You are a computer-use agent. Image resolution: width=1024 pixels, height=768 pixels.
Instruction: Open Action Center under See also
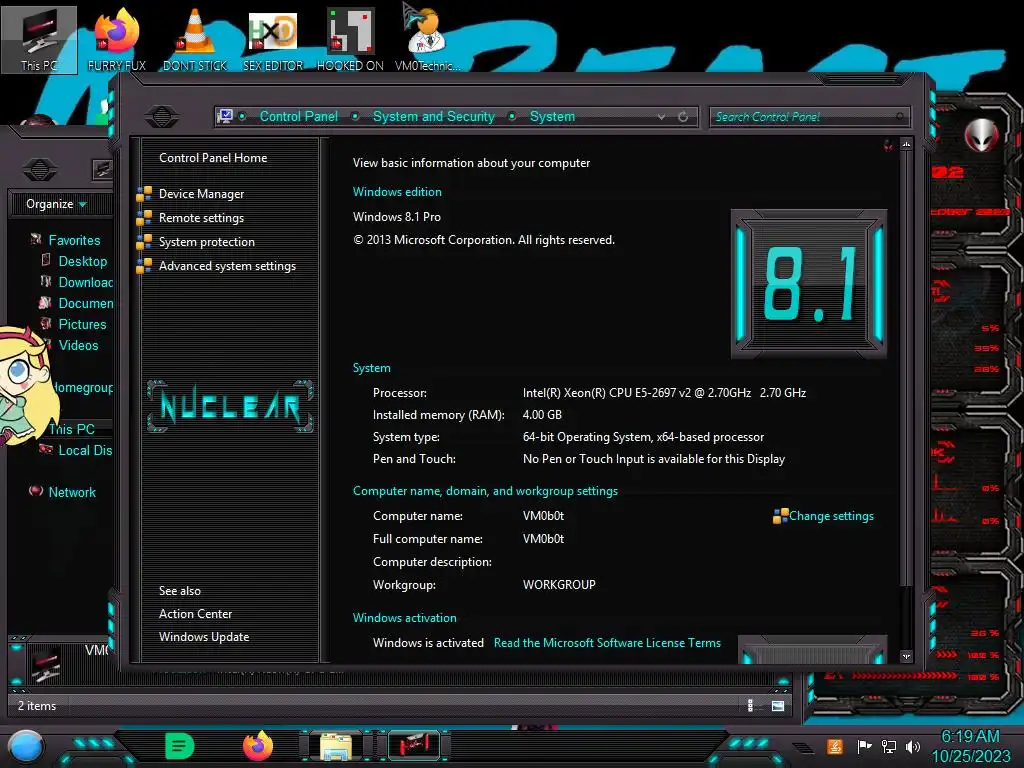(195, 614)
